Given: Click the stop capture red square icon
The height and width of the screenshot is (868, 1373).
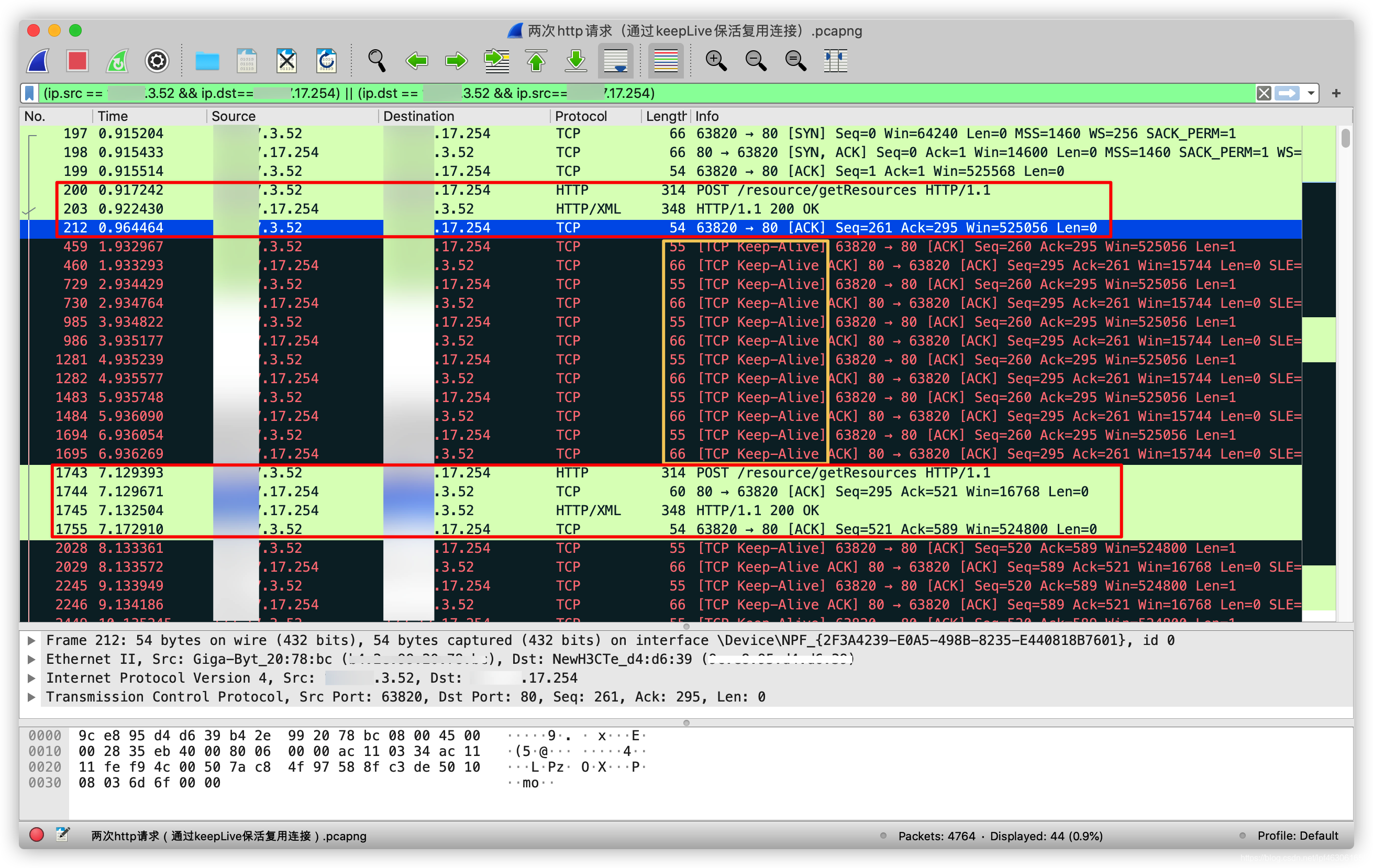Looking at the screenshot, I should pos(77,61).
